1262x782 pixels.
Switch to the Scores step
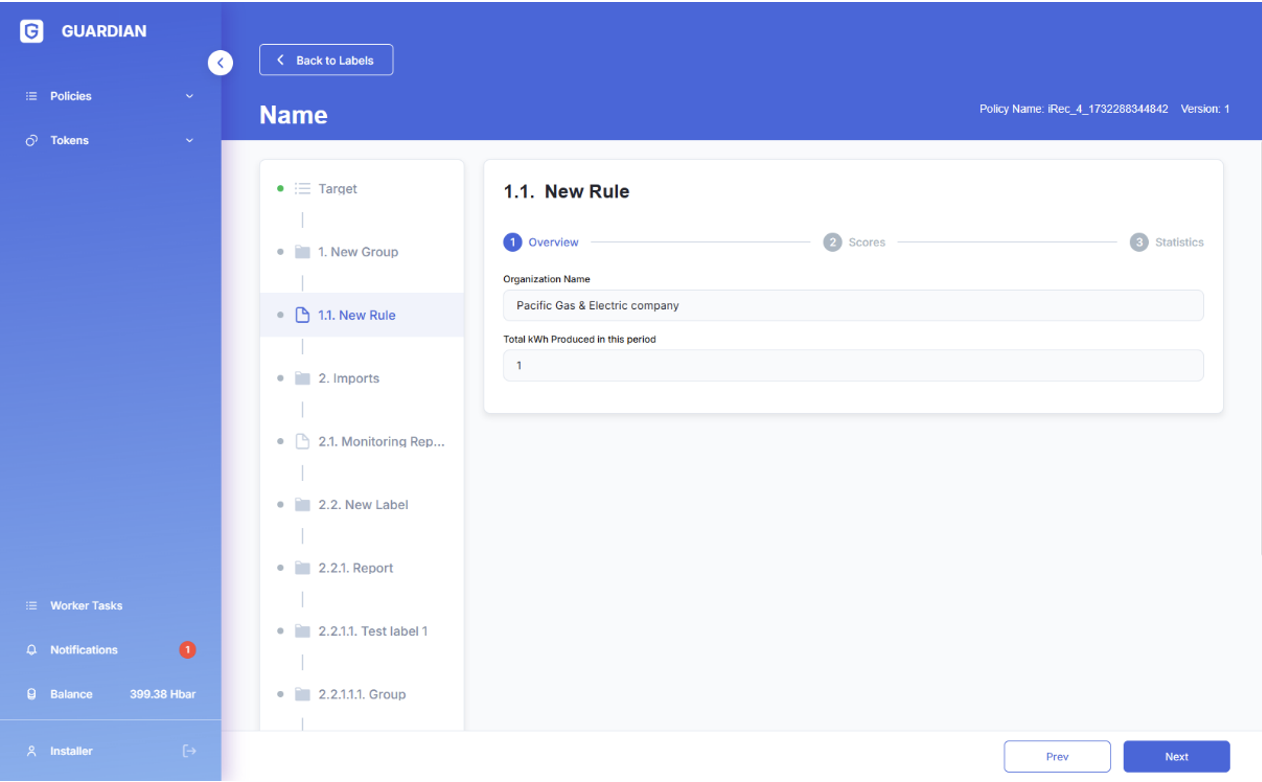855,242
